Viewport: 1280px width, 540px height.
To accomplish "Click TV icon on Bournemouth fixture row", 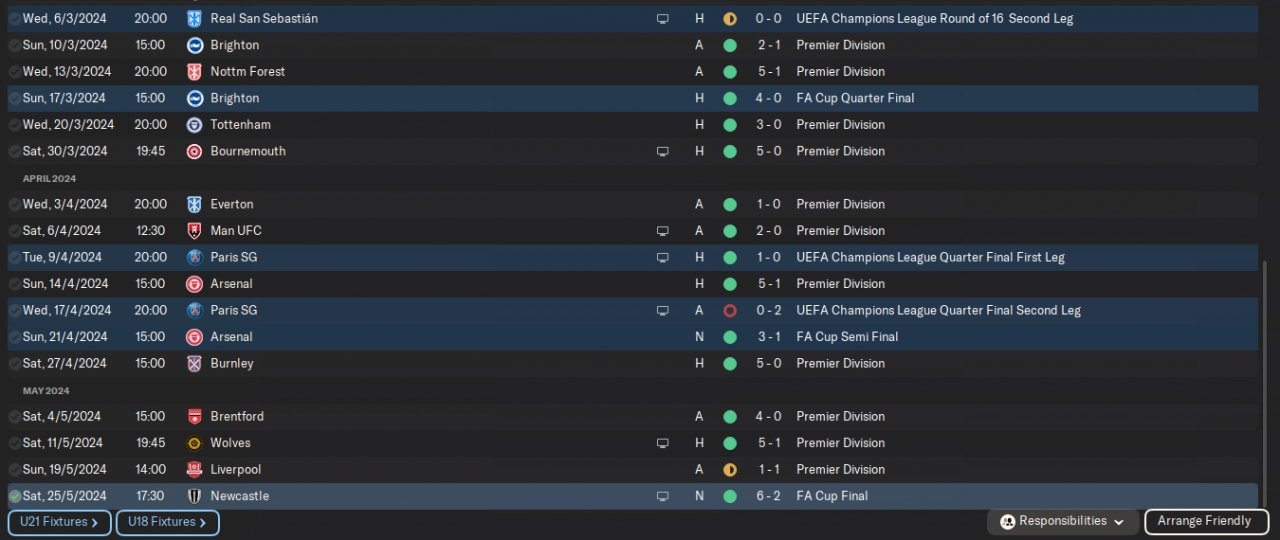I will point(662,152).
